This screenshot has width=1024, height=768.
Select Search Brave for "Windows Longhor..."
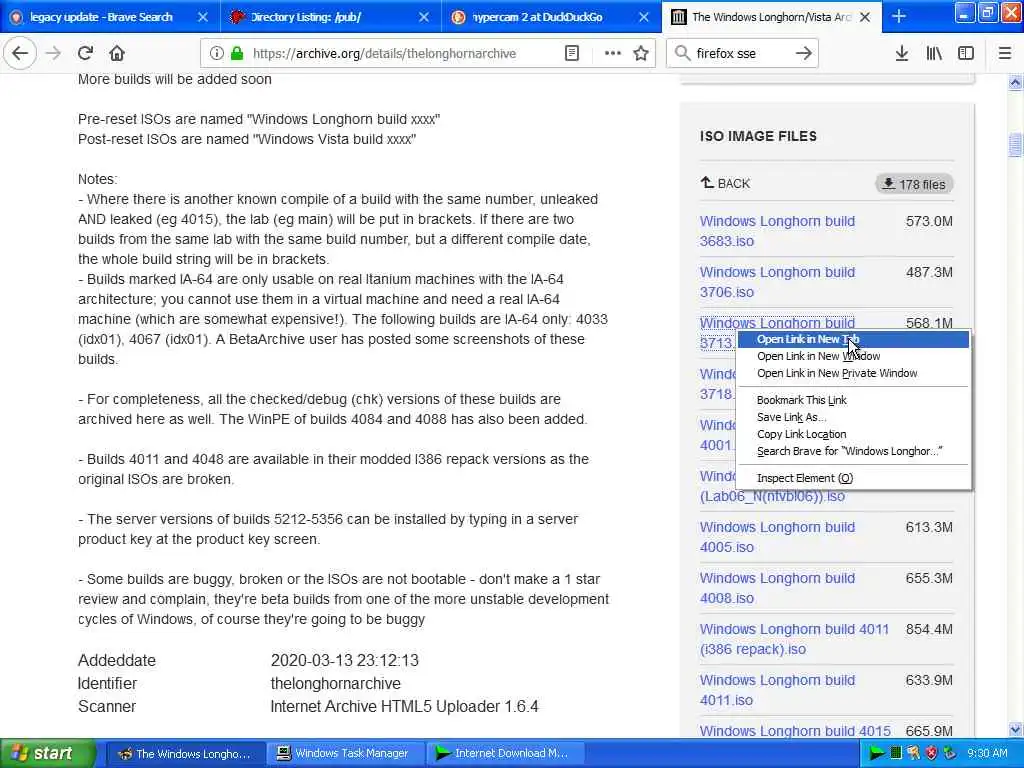point(853,451)
